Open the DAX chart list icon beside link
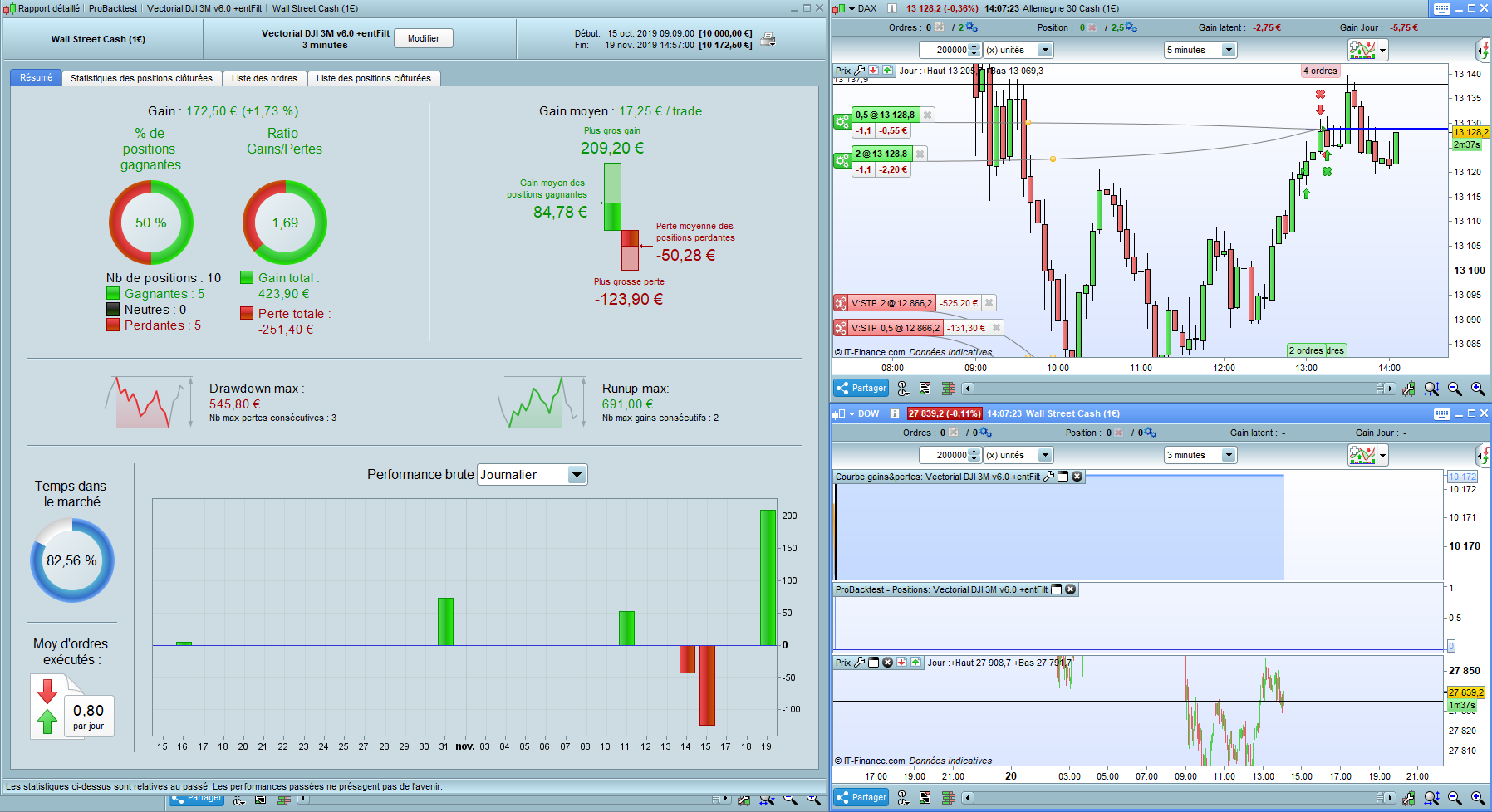Image resolution: width=1492 pixels, height=812 pixels. pyautogui.click(x=925, y=389)
